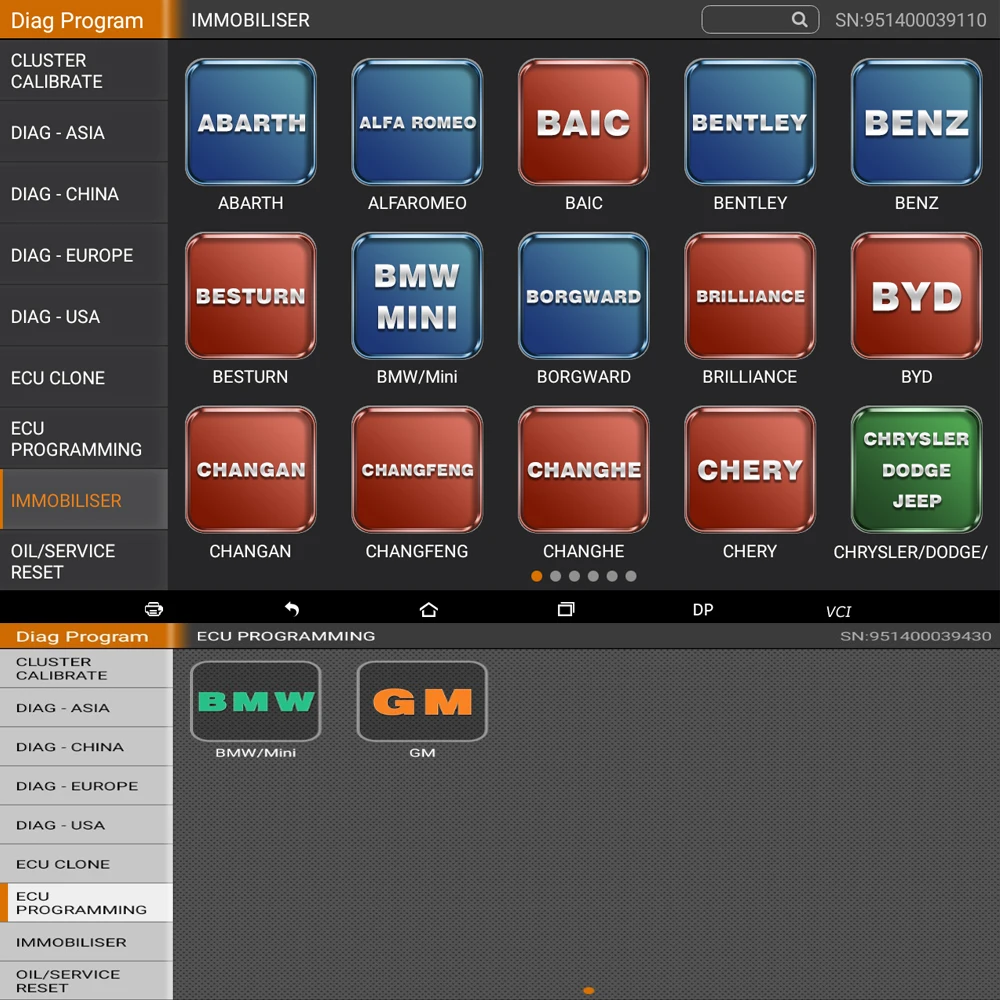Open the red BAIC brand icon
The width and height of the screenshot is (1000, 1000).
coord(584,122)
